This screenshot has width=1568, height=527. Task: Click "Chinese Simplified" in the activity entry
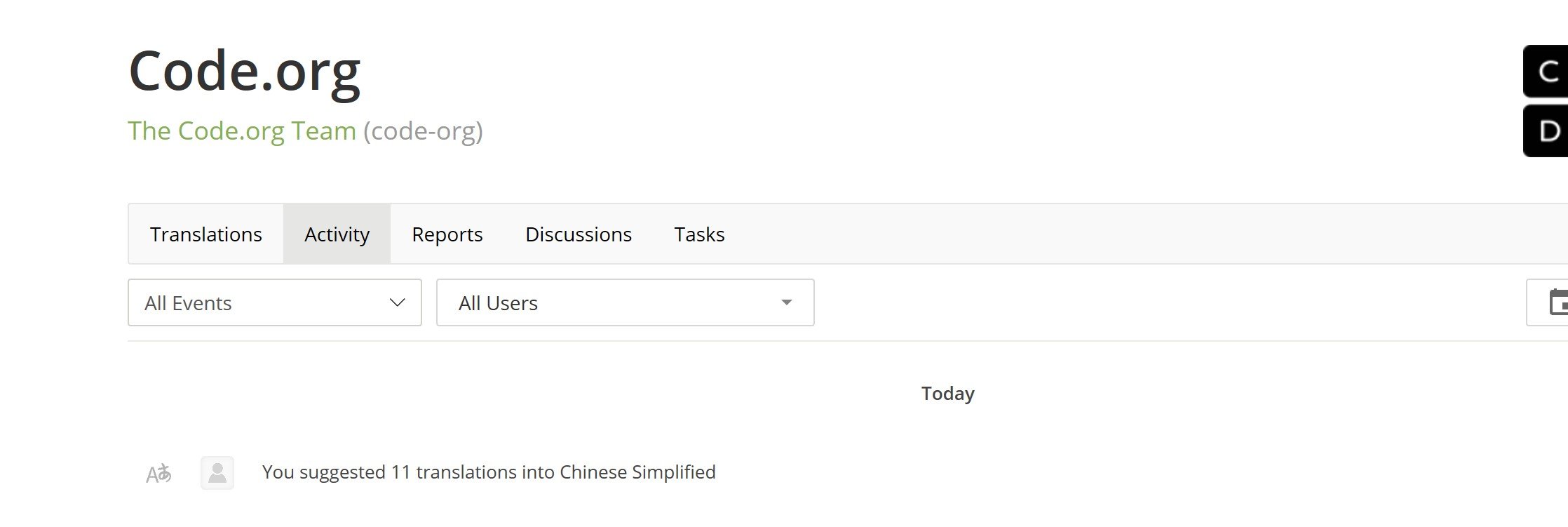637,472
